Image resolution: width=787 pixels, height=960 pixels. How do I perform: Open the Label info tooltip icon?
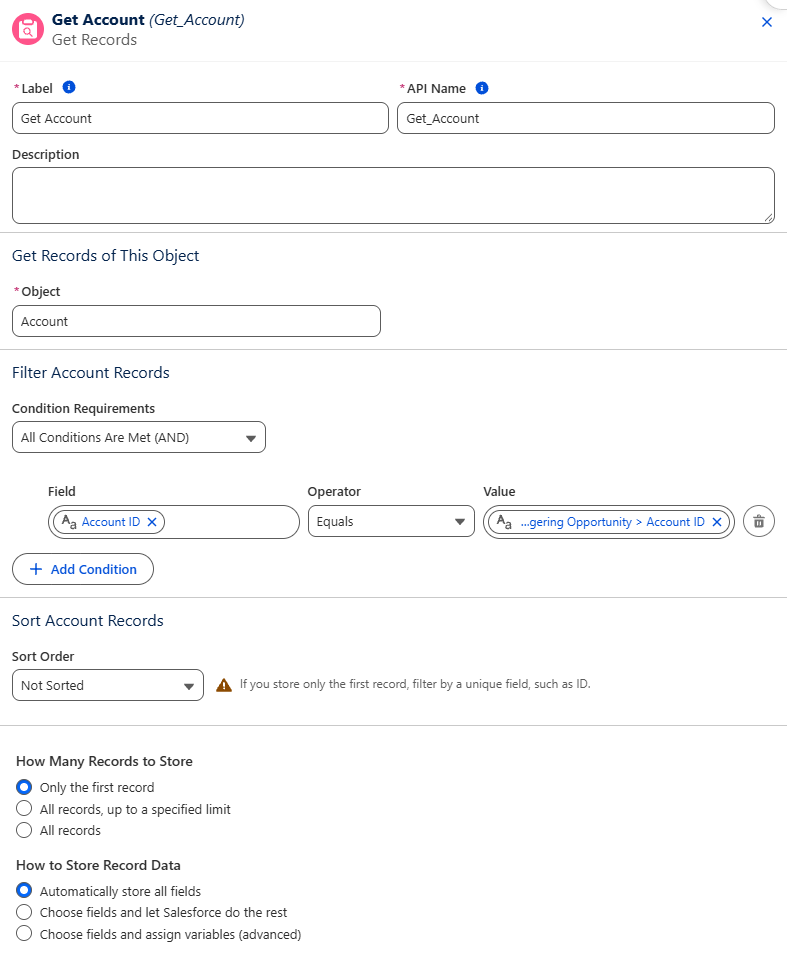(69, 88)
